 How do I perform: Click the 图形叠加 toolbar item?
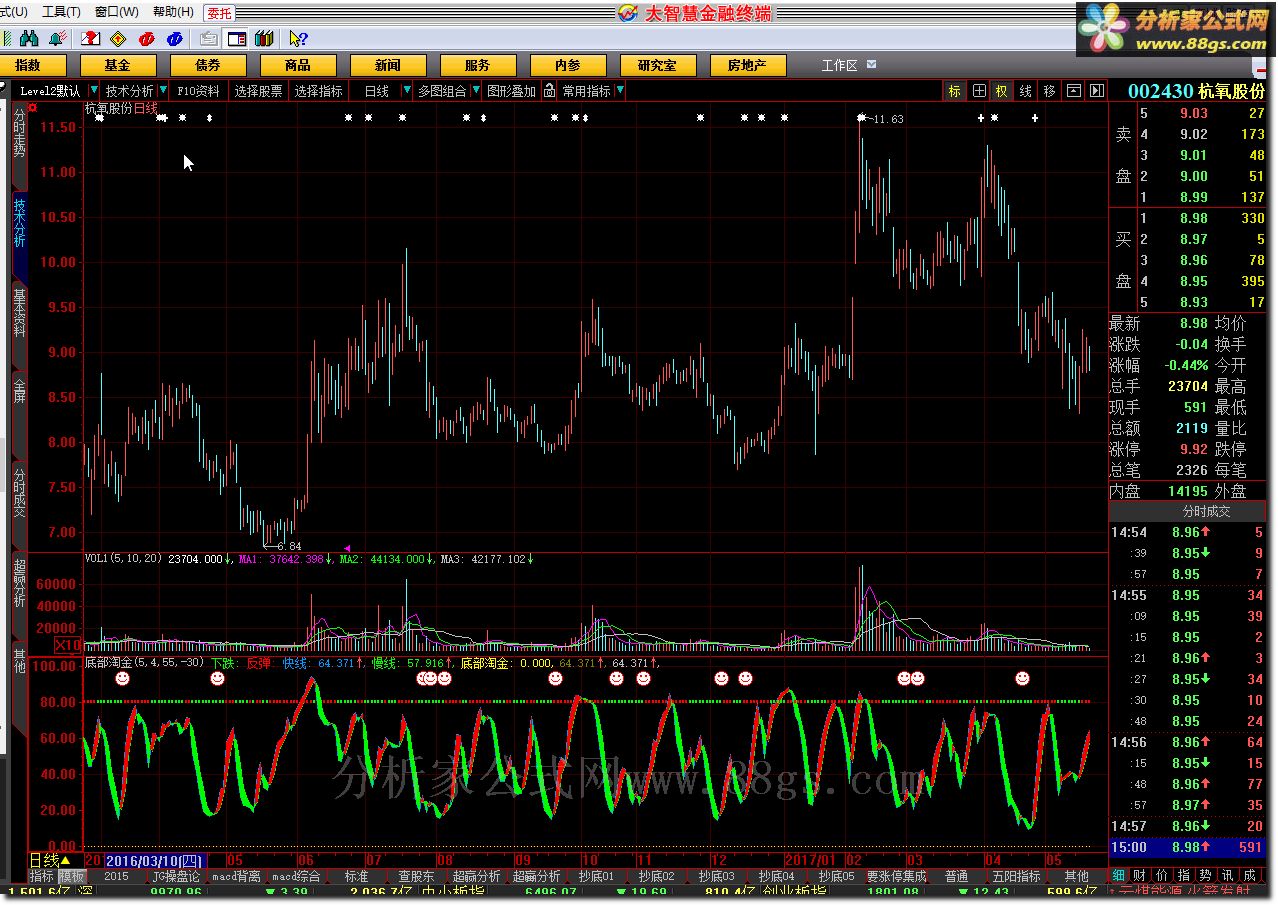point(511,91)
